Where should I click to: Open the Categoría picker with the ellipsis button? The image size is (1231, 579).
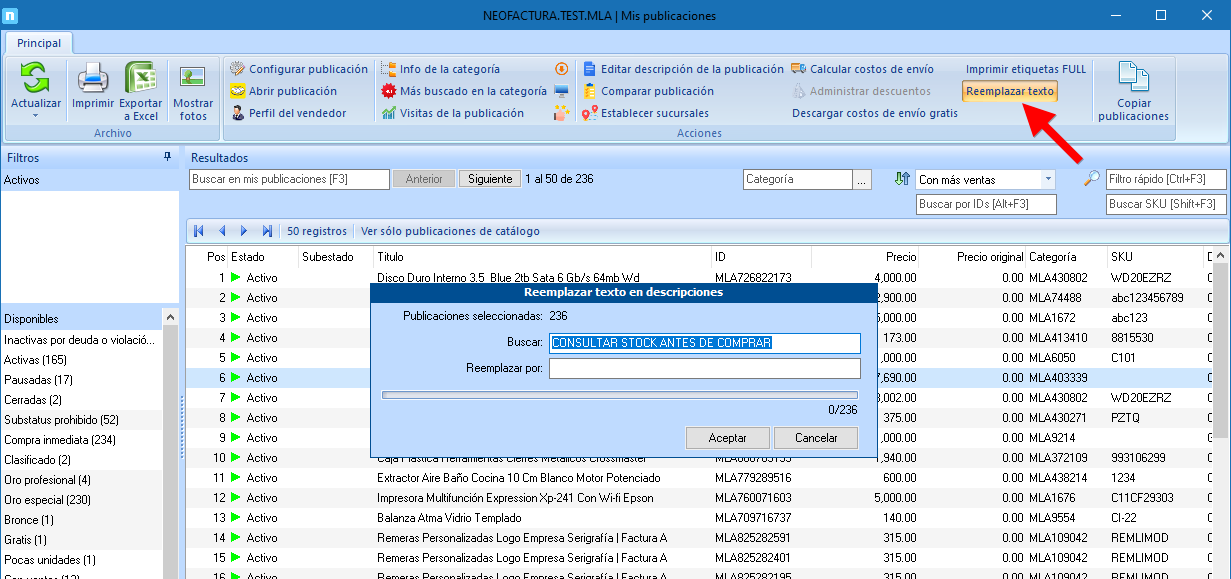coord(862,180)
